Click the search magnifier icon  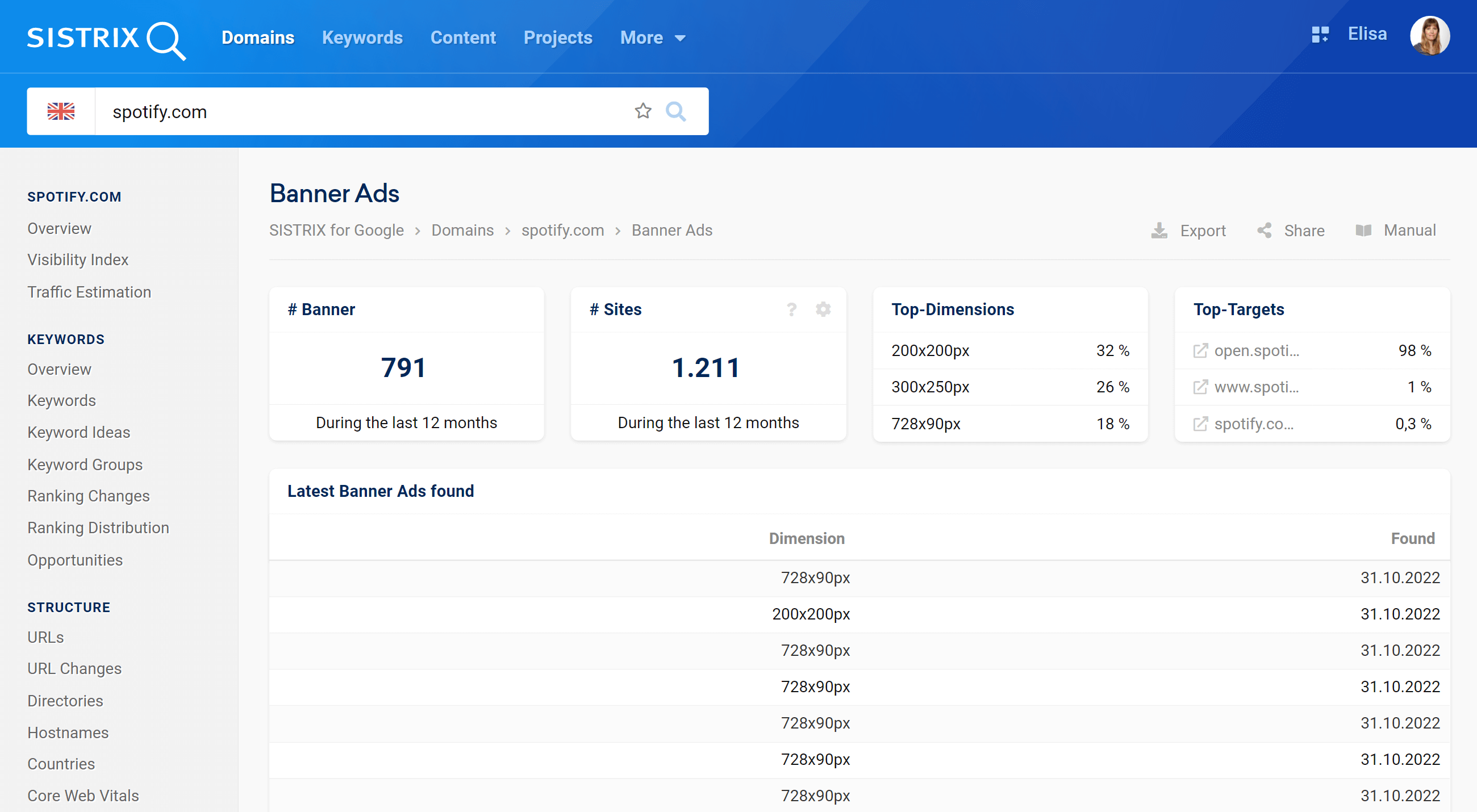pyautogui.click(x=676, y=111)
